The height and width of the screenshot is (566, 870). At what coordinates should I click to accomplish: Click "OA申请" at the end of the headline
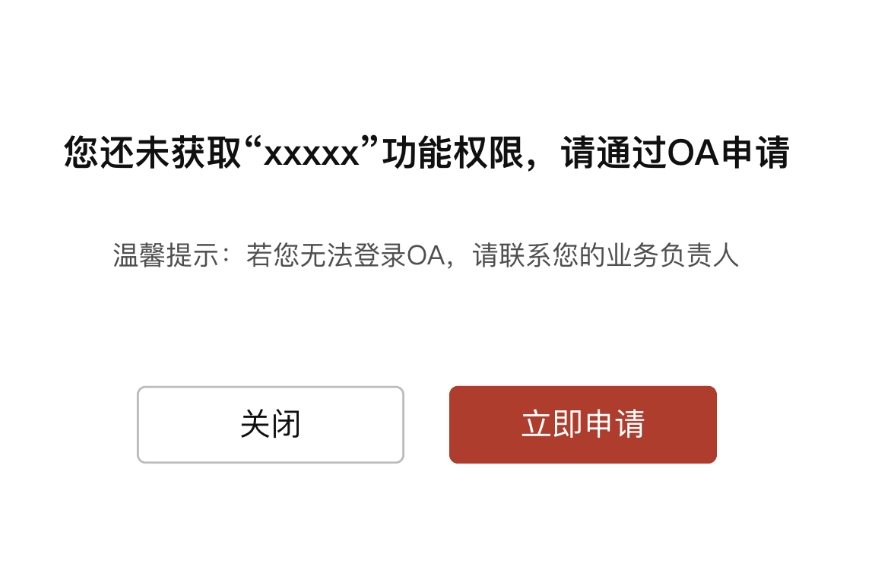(728, 152)
